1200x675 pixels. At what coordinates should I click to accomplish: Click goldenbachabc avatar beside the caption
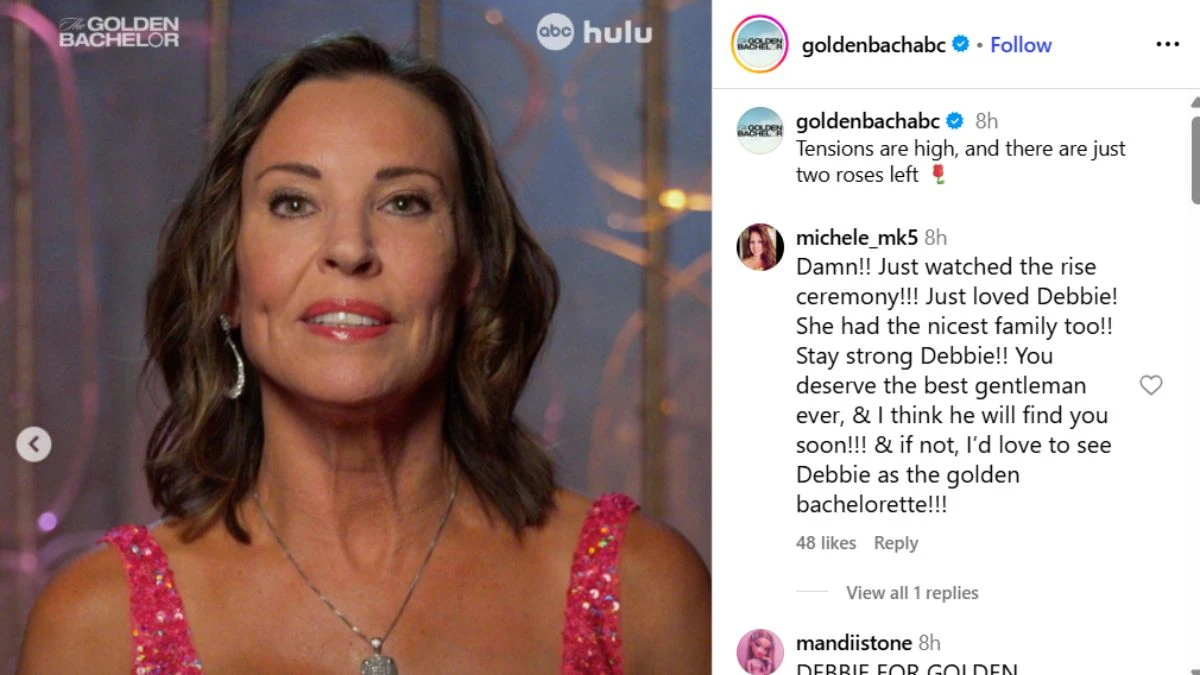(x=760, y=130)
